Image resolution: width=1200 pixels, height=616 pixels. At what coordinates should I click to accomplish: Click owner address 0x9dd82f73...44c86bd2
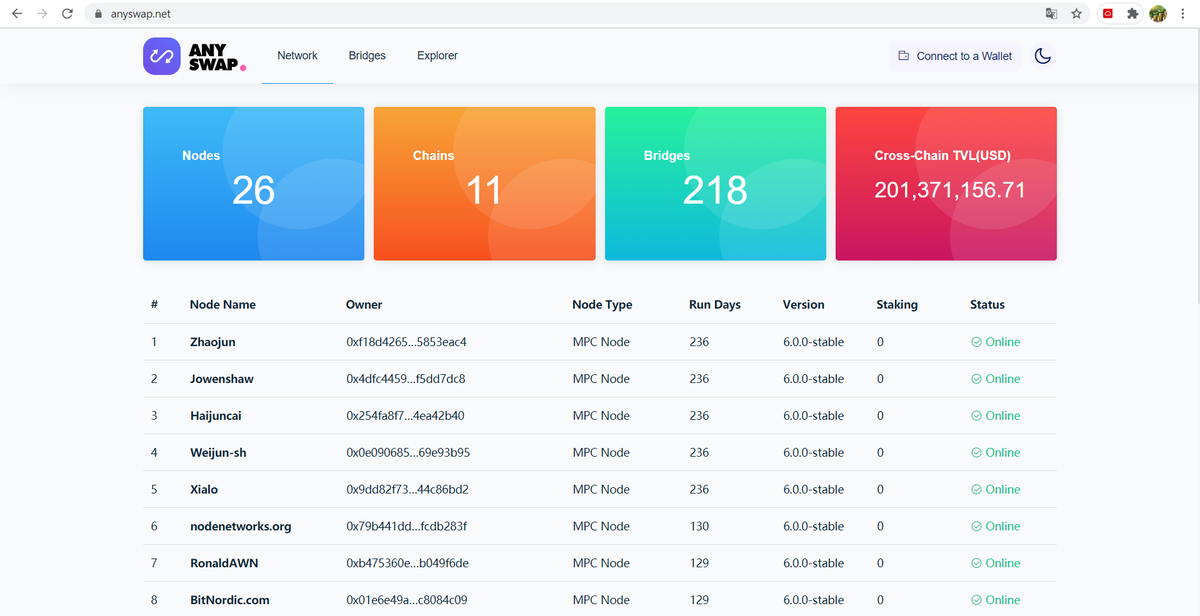(407, 490)
